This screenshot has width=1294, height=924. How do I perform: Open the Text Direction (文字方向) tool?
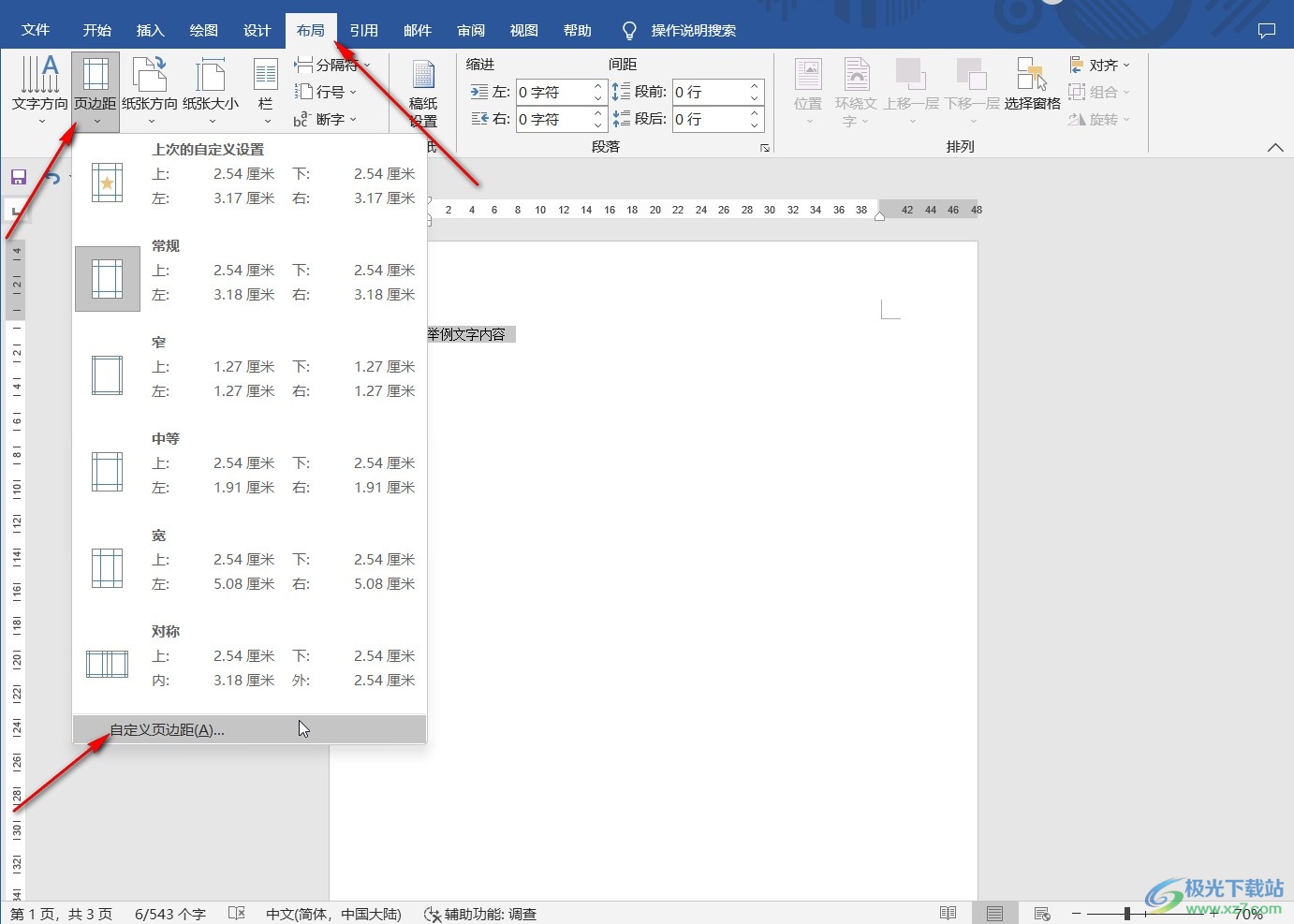click(40, 91)
